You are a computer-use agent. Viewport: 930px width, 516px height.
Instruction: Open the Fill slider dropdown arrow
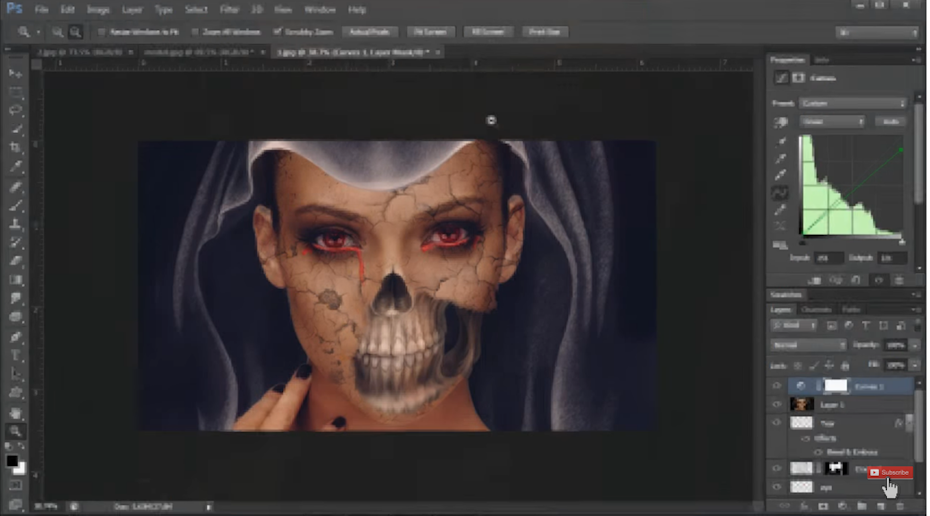pyautogui.click(x=914, y=365)
